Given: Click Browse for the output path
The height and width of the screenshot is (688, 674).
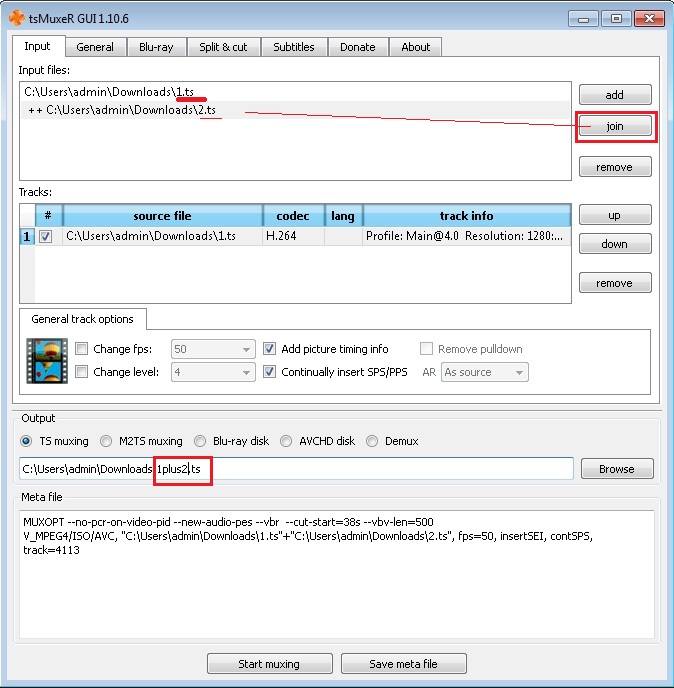Looking at the screenshot, I should click(617, 469).
